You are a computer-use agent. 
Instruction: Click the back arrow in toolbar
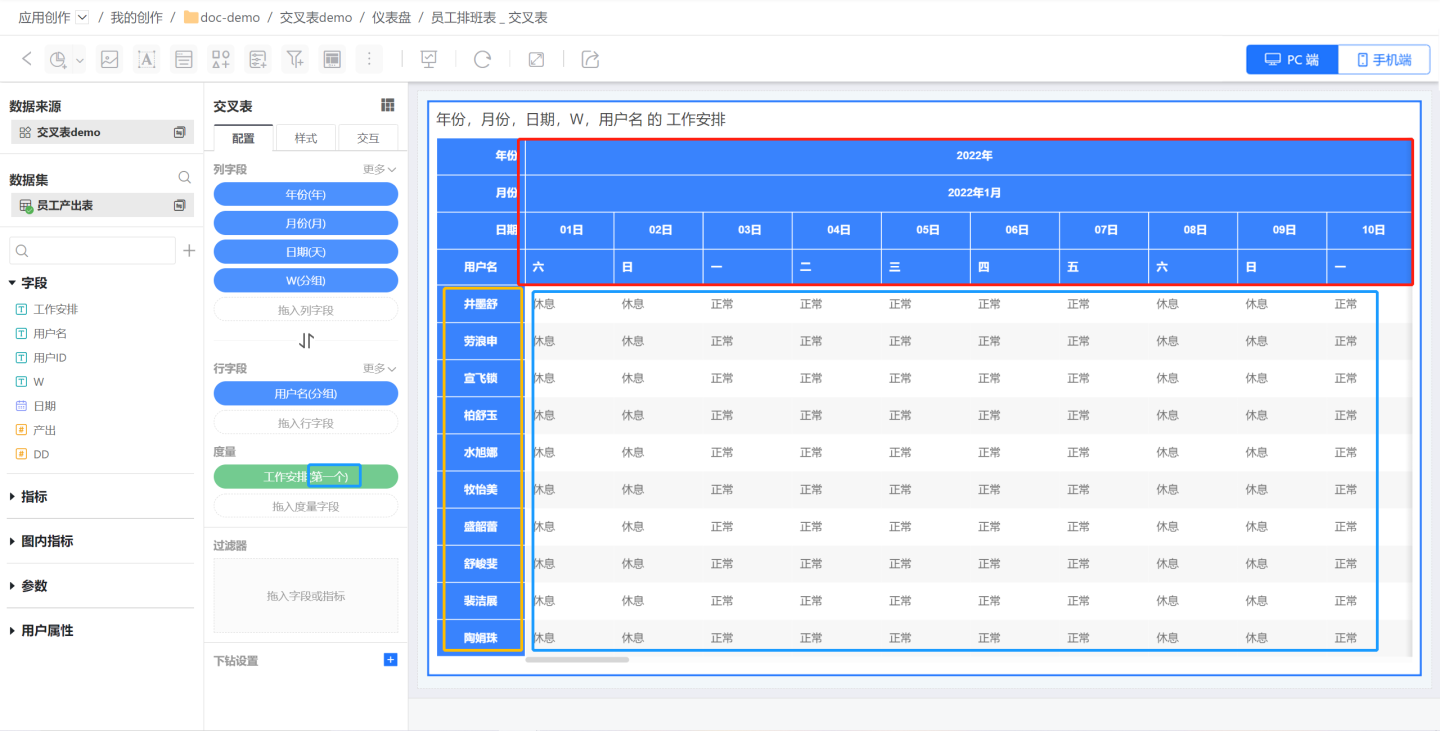point(27,60)
